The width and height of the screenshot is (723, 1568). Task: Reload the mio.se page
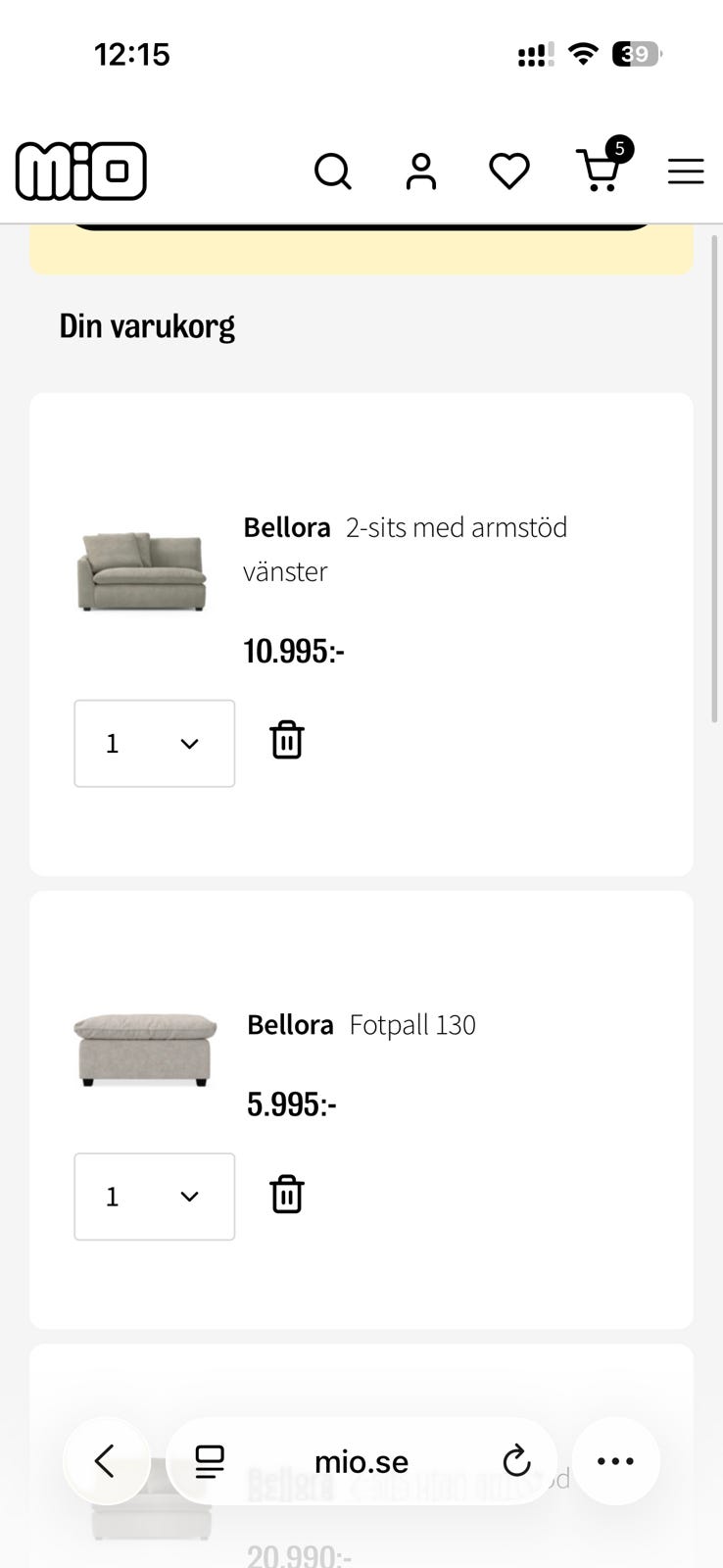click(x=516, y=1461)
